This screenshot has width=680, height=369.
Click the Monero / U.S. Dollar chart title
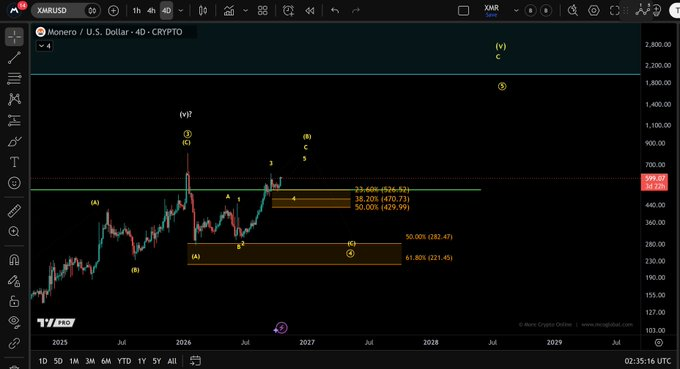tap(115, 32)
